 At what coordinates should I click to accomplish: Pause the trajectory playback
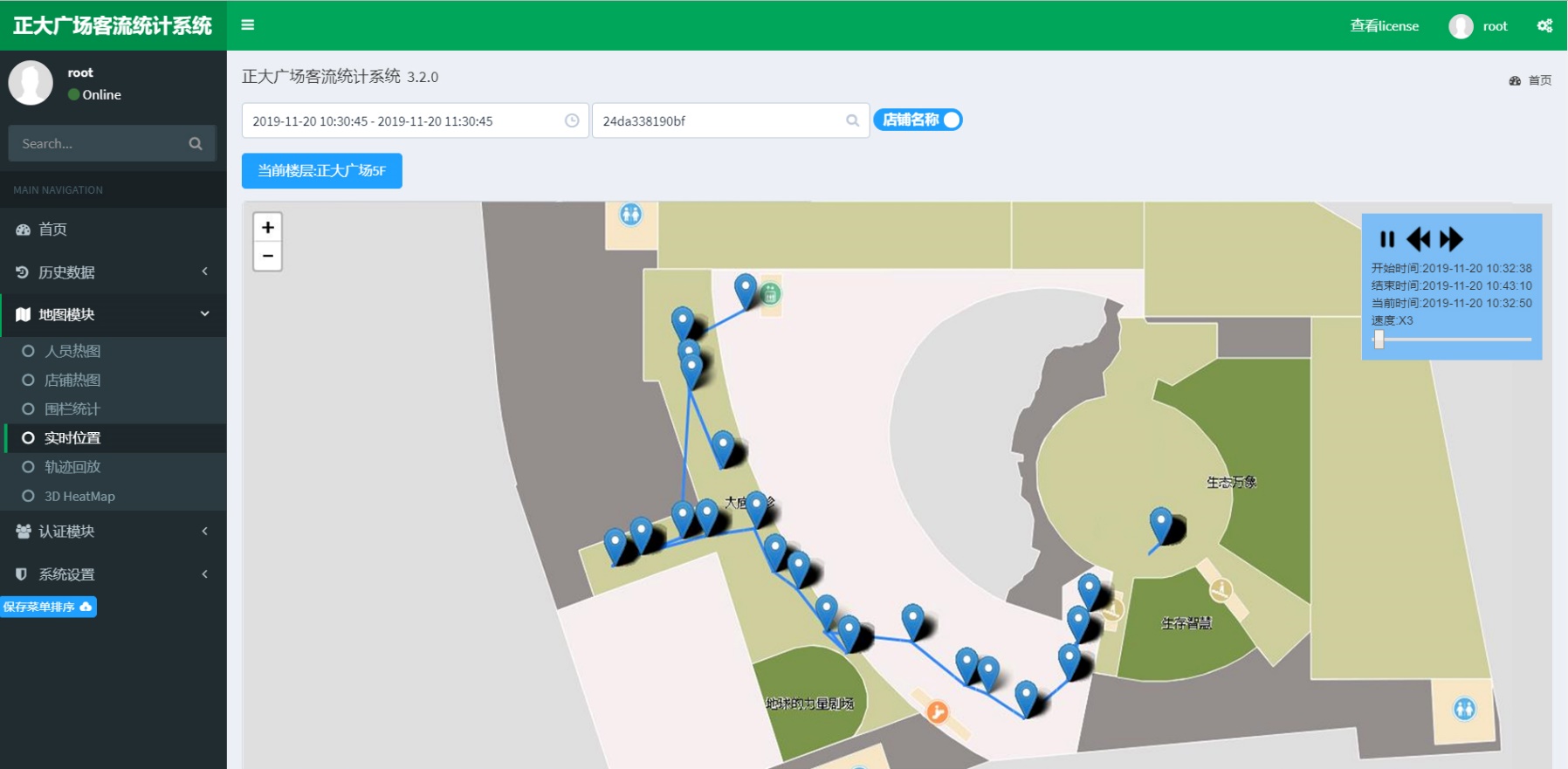1386,239
